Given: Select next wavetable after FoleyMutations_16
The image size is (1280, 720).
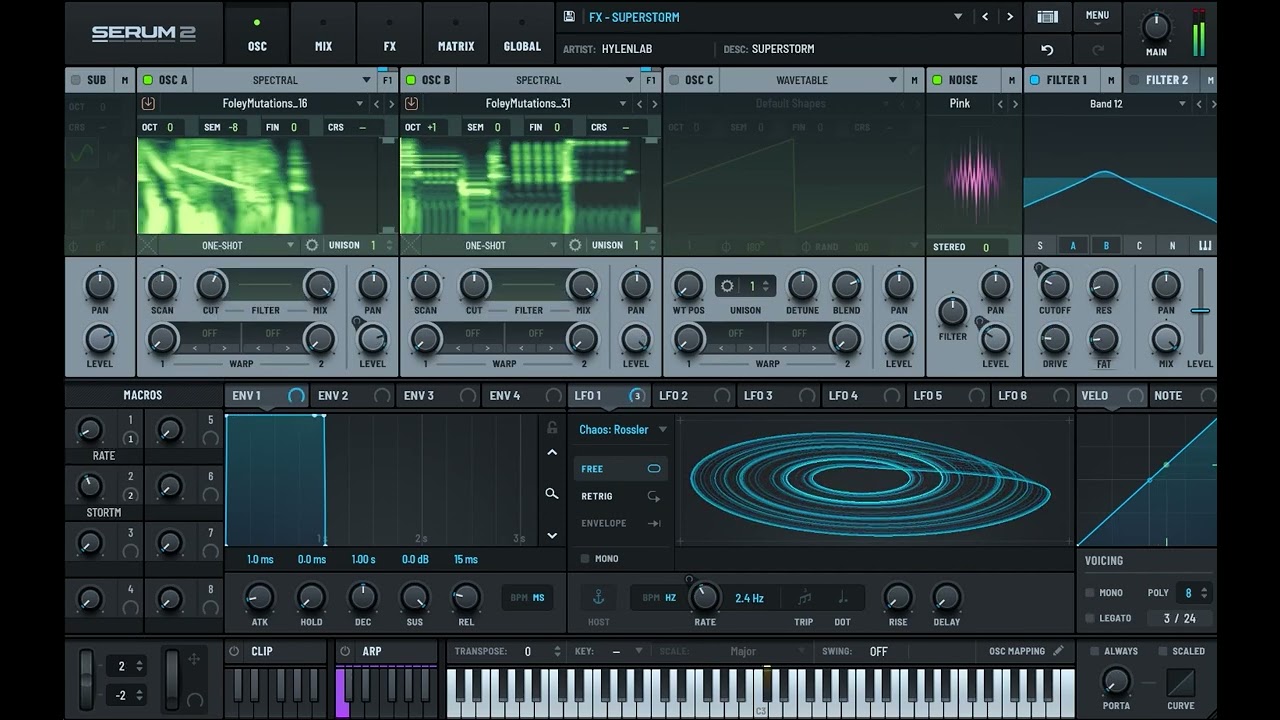Looking at the screenshot, I should [x=391, y=104].
